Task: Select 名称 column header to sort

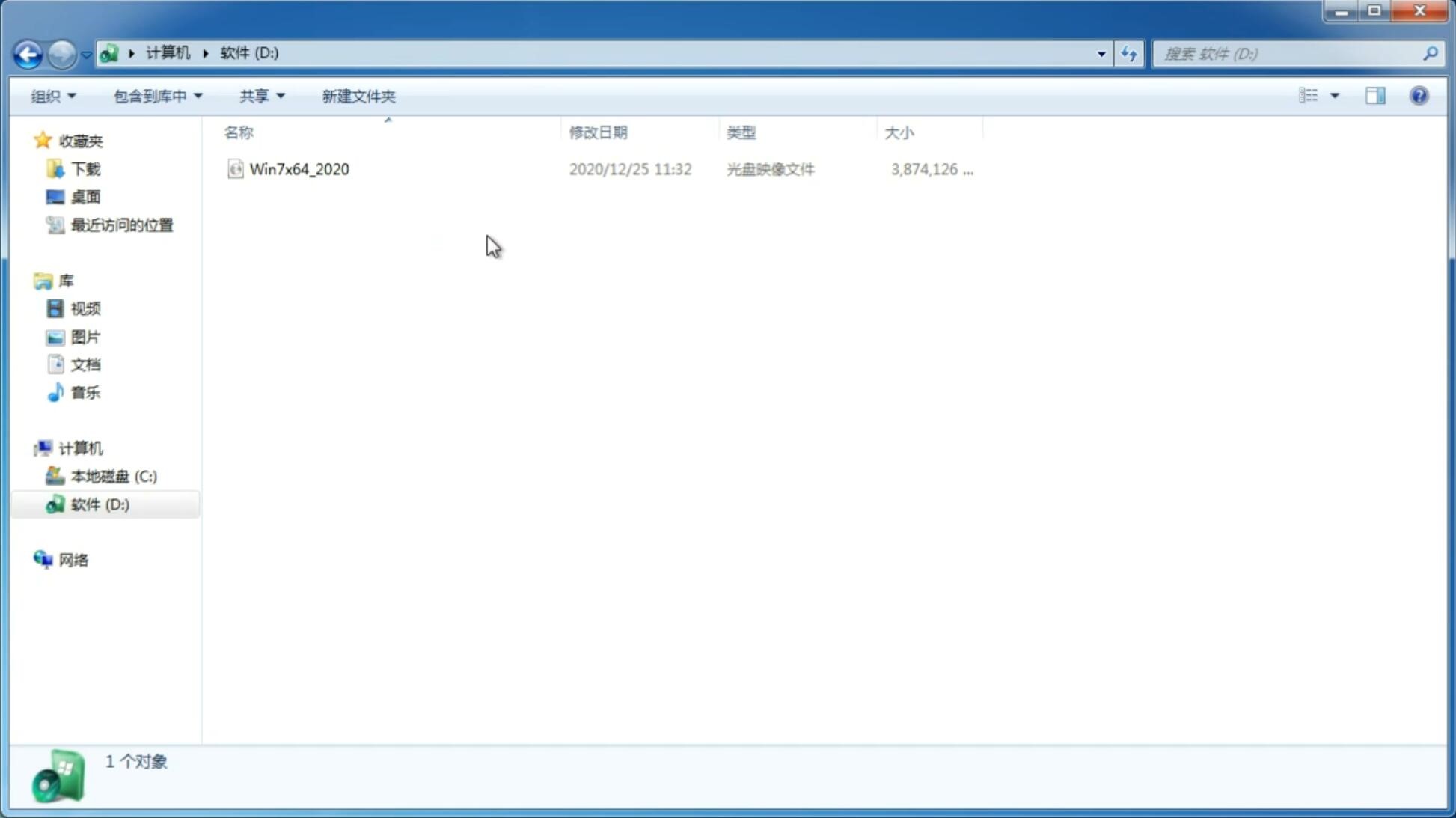Action: coord(239,132)
